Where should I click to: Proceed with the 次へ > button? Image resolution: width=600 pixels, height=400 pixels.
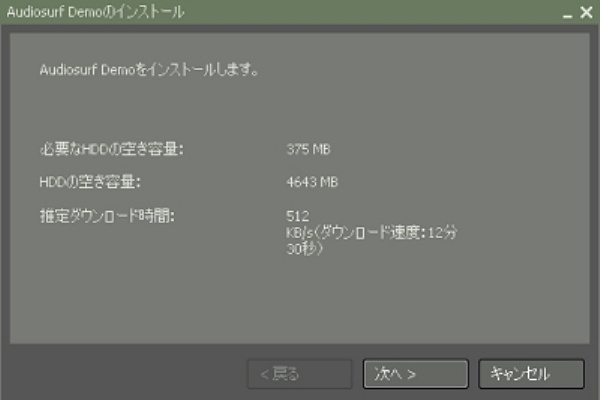coord(416,374)
